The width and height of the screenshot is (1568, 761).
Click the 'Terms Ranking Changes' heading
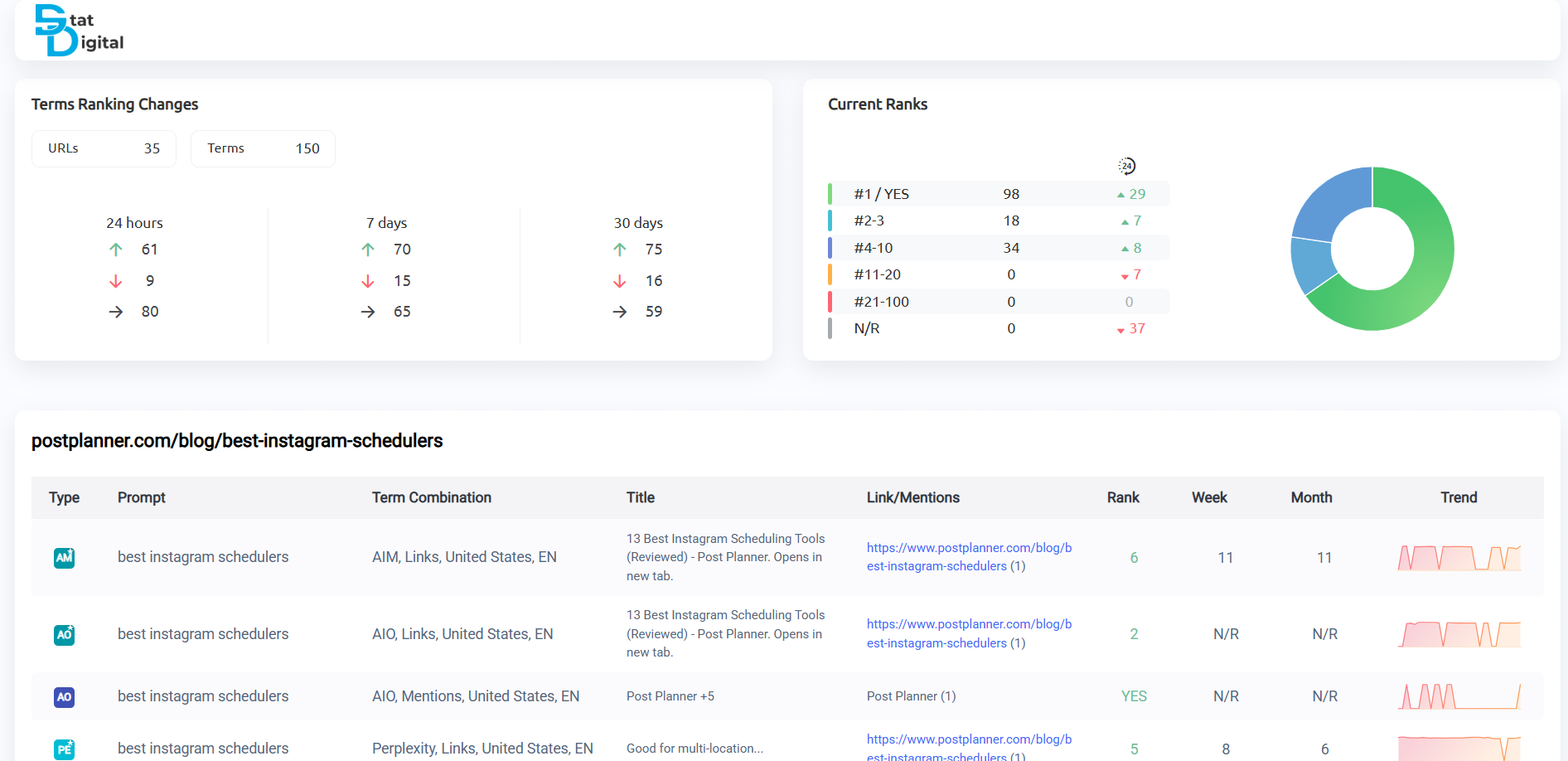click(x=115, y=104)
